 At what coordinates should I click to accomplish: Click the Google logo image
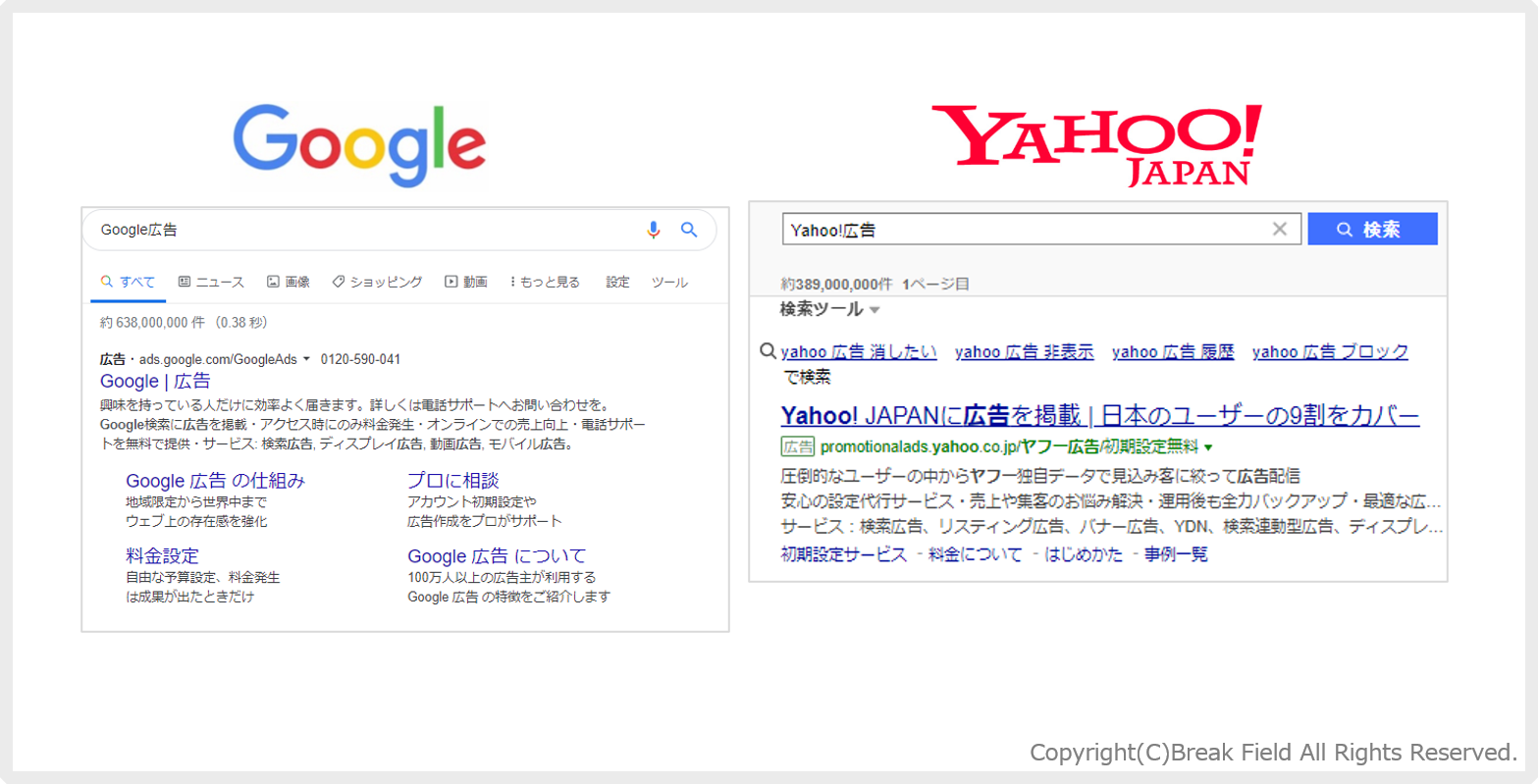click(359, 145)
